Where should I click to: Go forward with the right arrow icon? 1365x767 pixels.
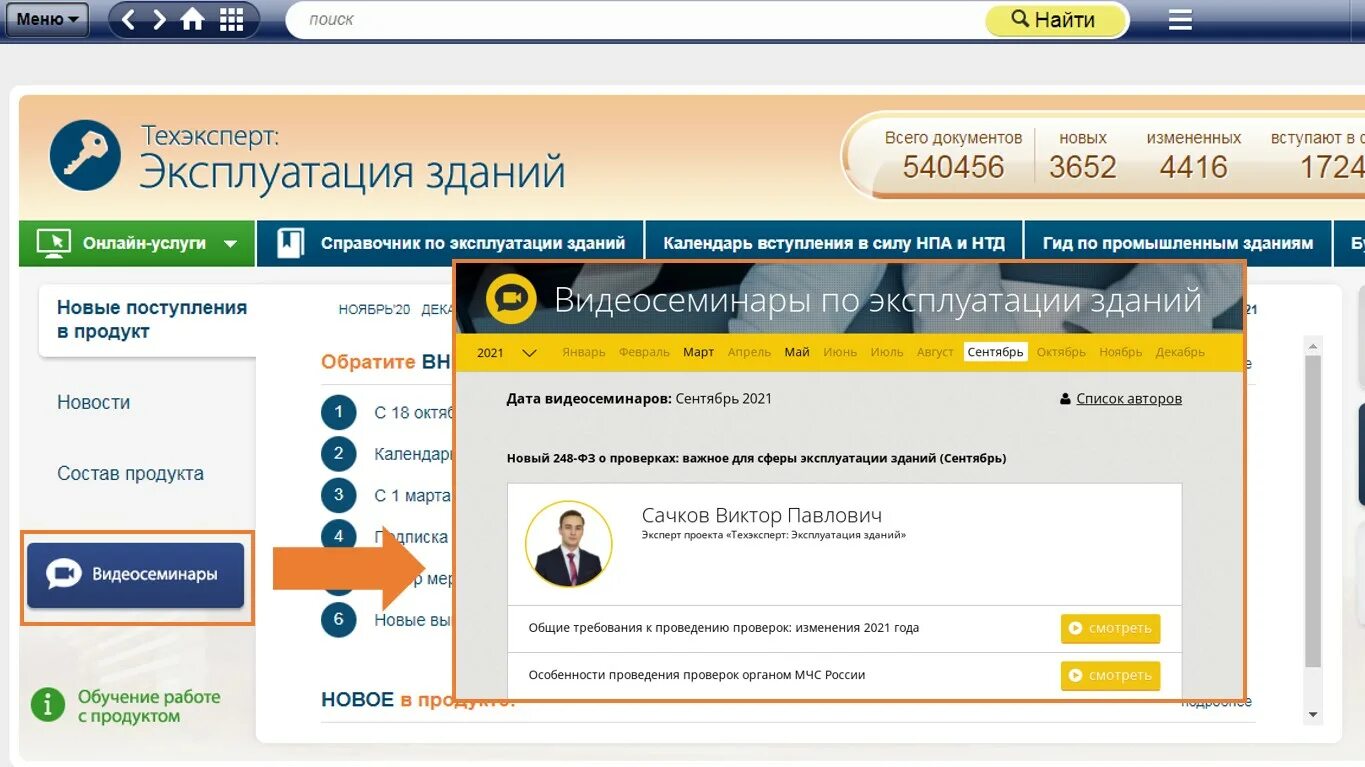159,19
